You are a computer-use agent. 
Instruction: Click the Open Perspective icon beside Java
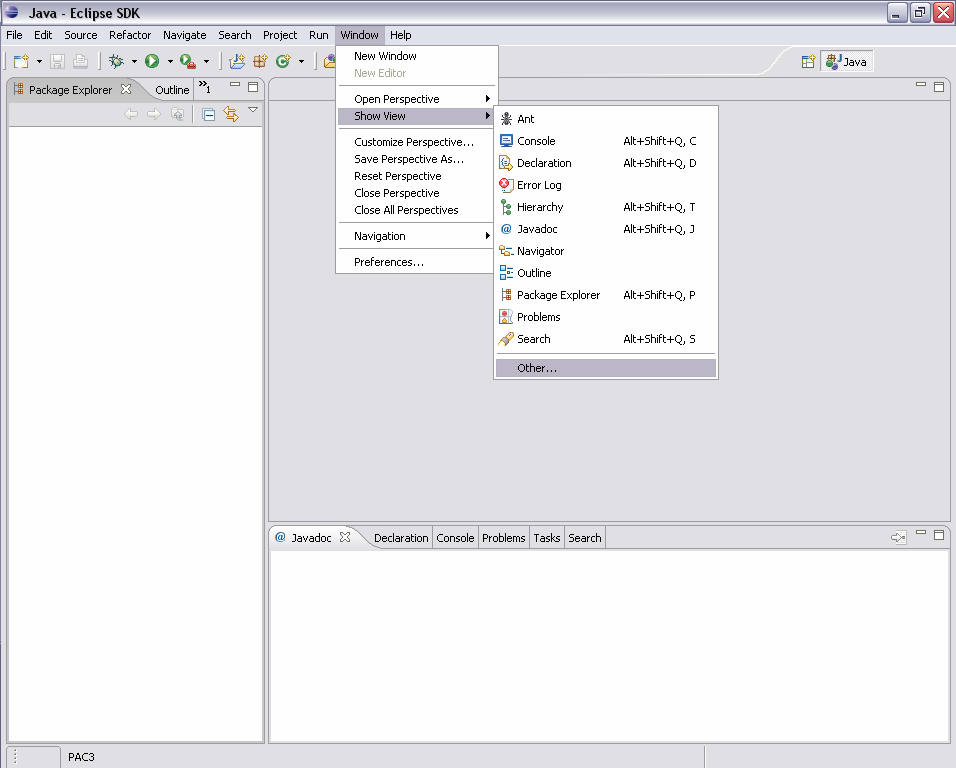coord(808,62)
